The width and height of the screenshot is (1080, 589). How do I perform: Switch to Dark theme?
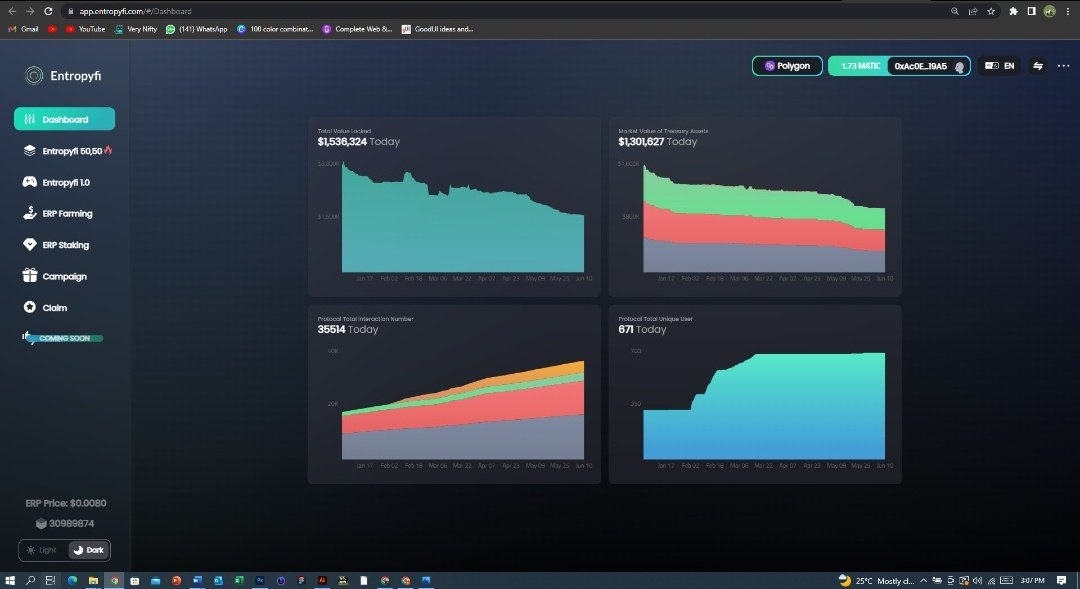89,550
